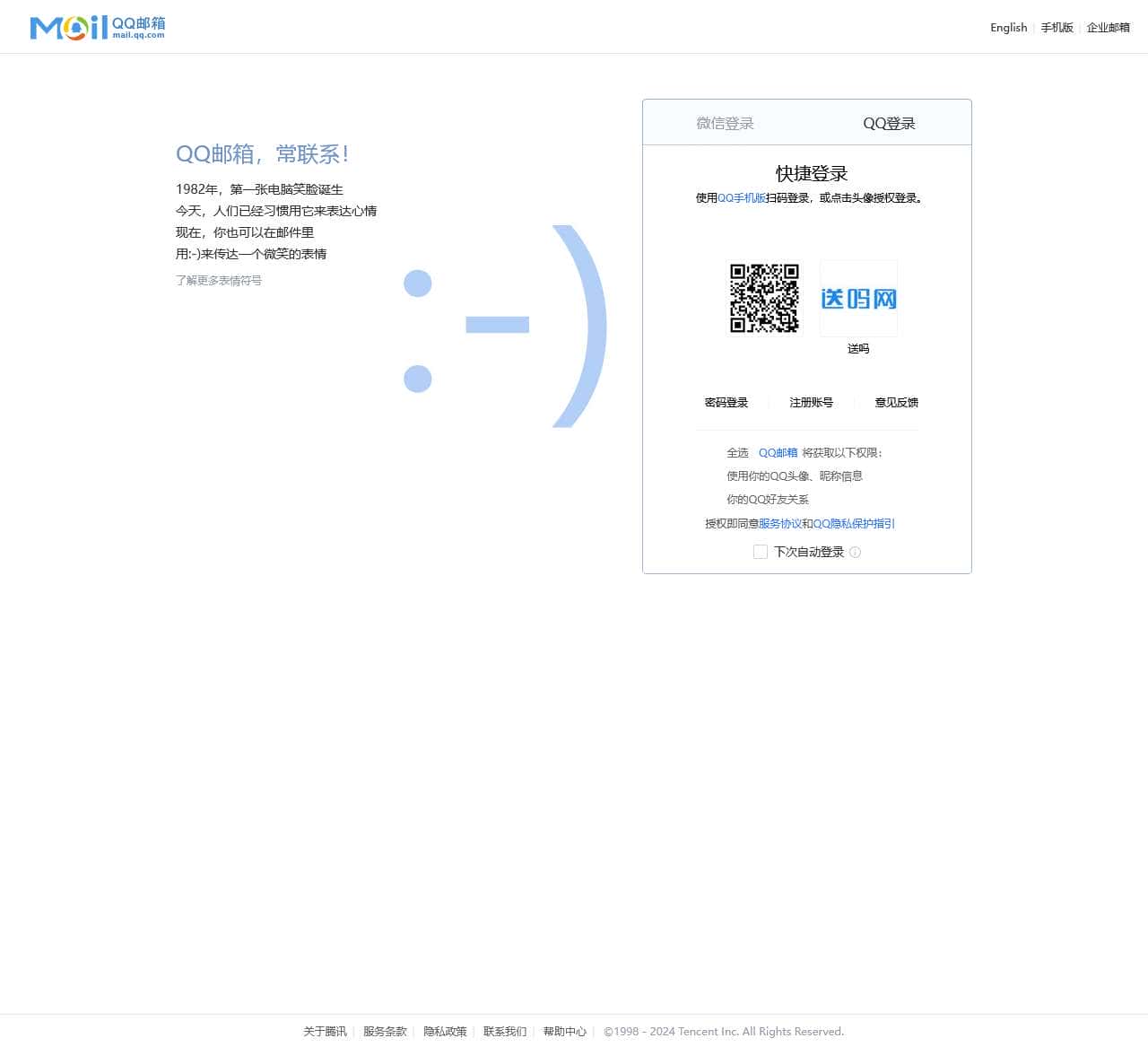Open the 企业邮箱 link

click(1108, 27)
